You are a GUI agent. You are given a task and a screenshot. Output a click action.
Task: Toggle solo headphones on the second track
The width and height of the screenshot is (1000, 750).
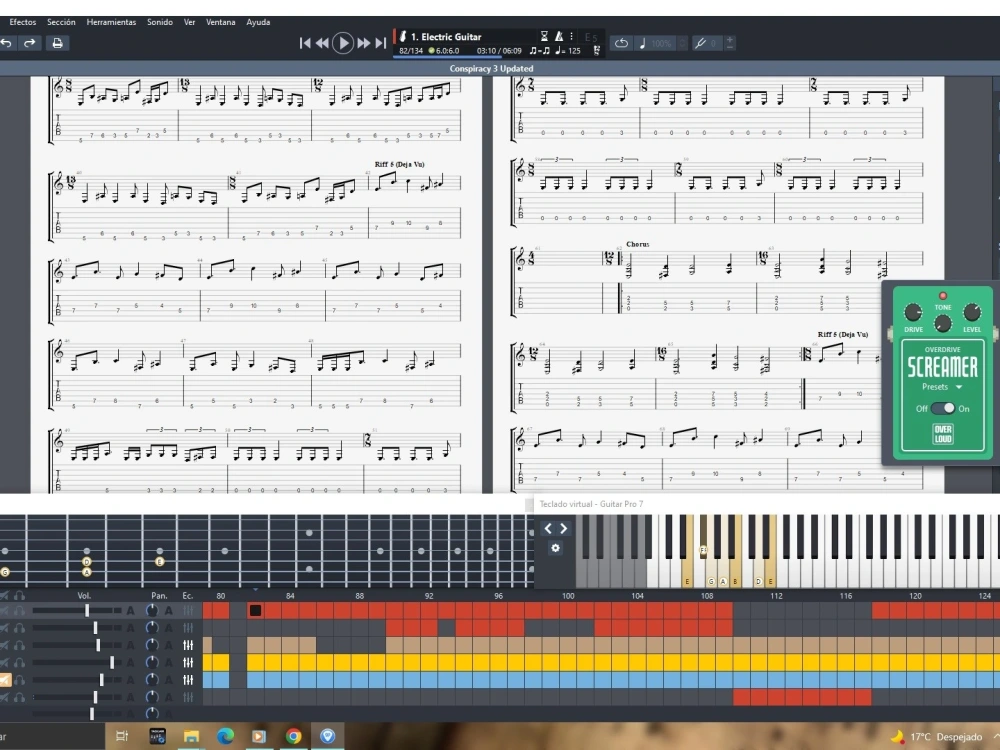20,628
